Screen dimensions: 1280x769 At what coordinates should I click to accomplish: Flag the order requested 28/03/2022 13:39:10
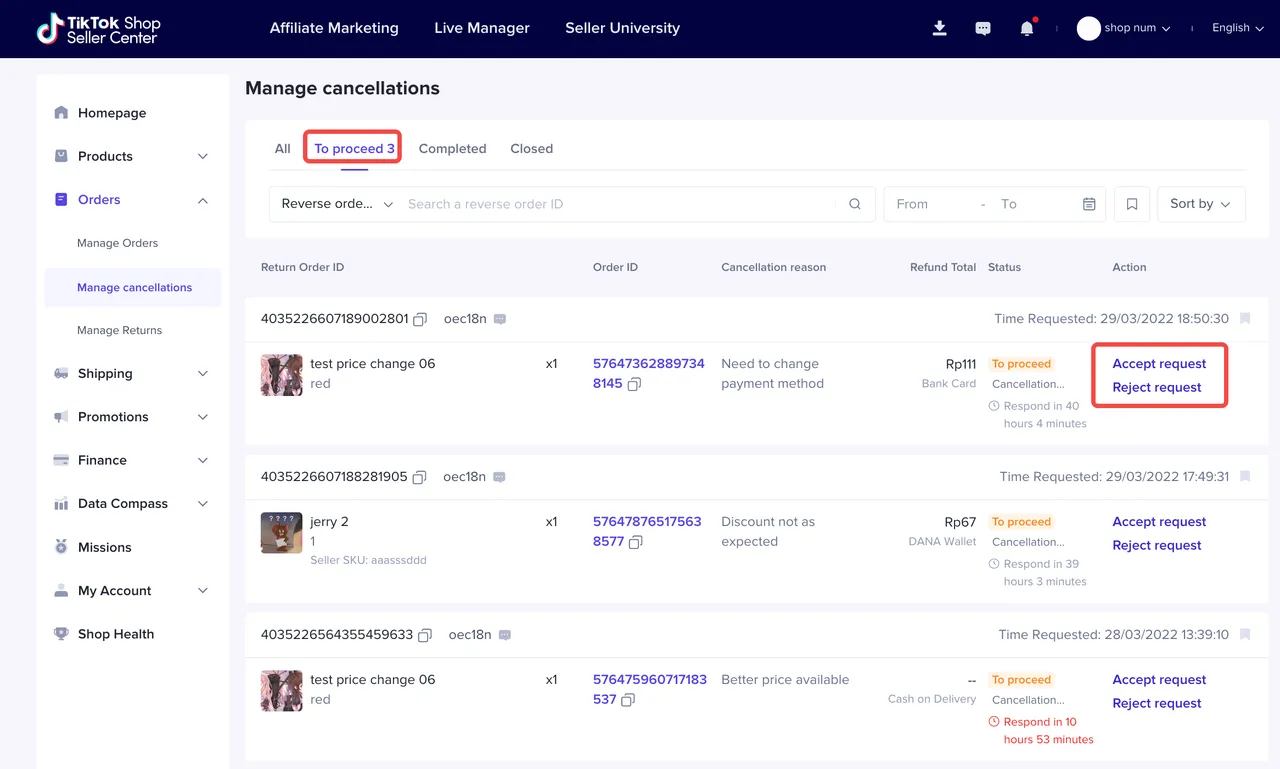[x=1245, y=635]
